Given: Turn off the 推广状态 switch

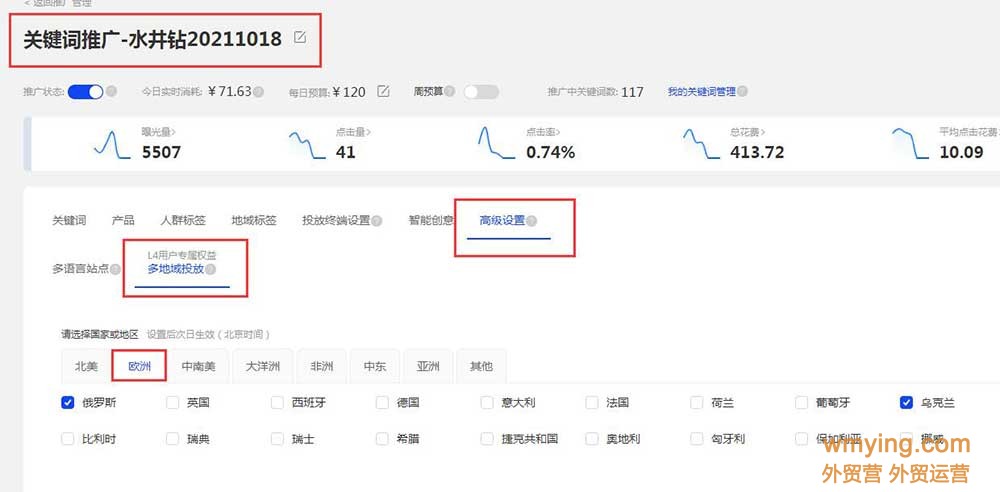Looking at the screenshot, I should pos(85,92).
